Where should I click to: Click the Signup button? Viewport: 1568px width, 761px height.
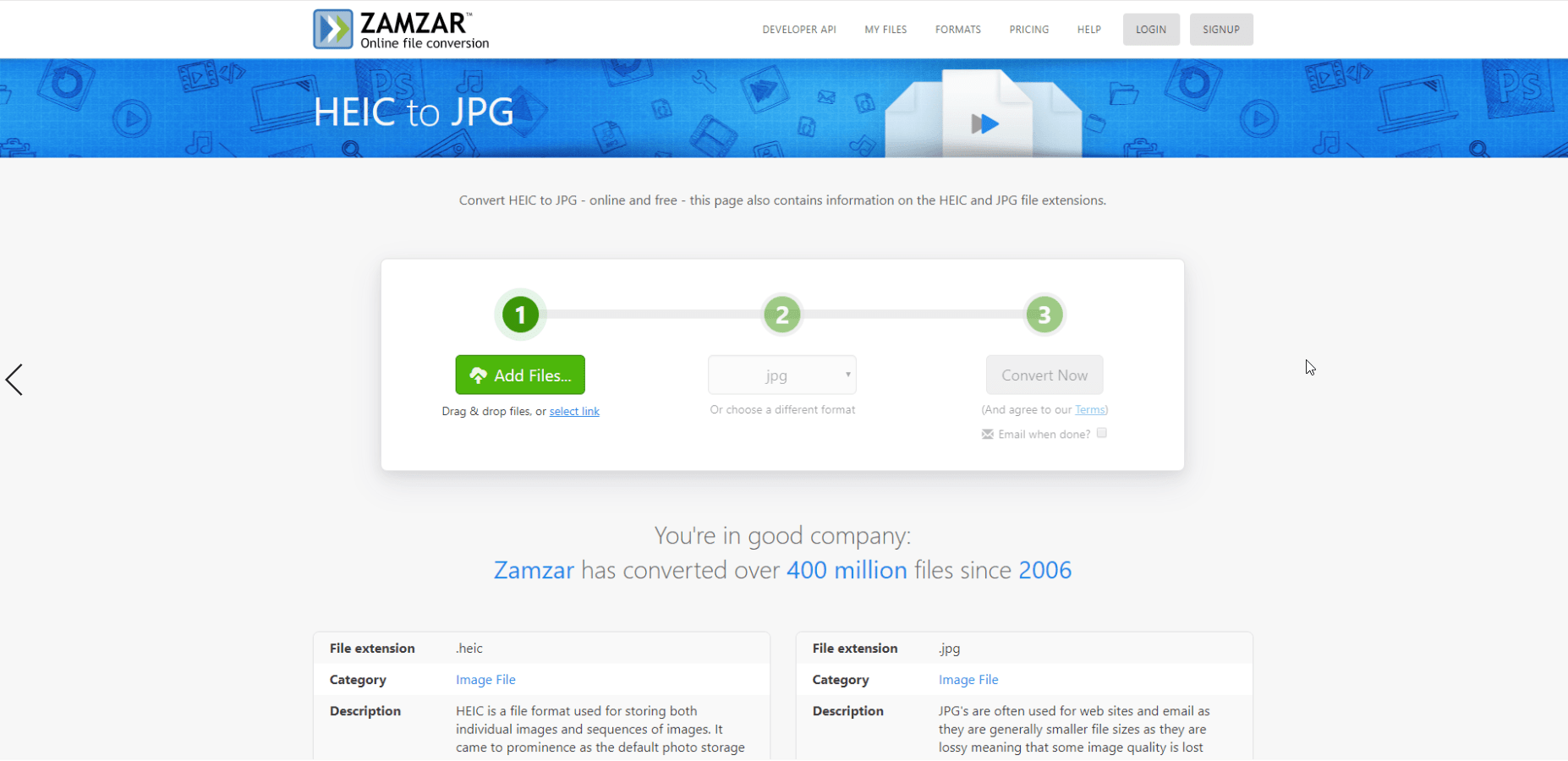pos(1221,30)
